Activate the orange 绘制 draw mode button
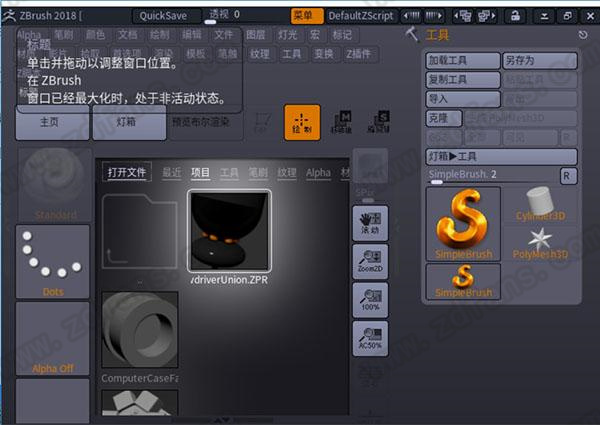Image resolution: width=600 pixels, height=425 pixels. (302, 123)
